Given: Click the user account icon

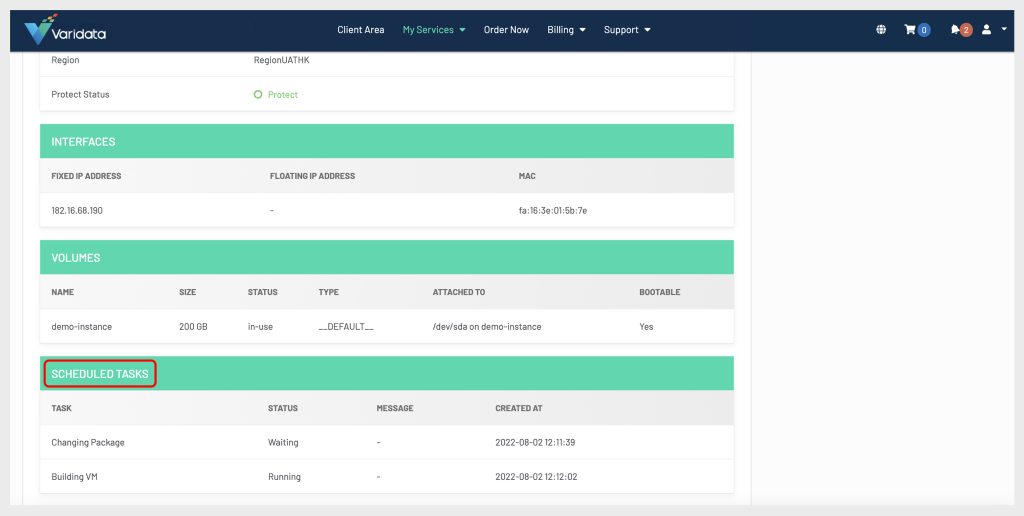Looking at the screenshot, I should click(x=986, y=30).
